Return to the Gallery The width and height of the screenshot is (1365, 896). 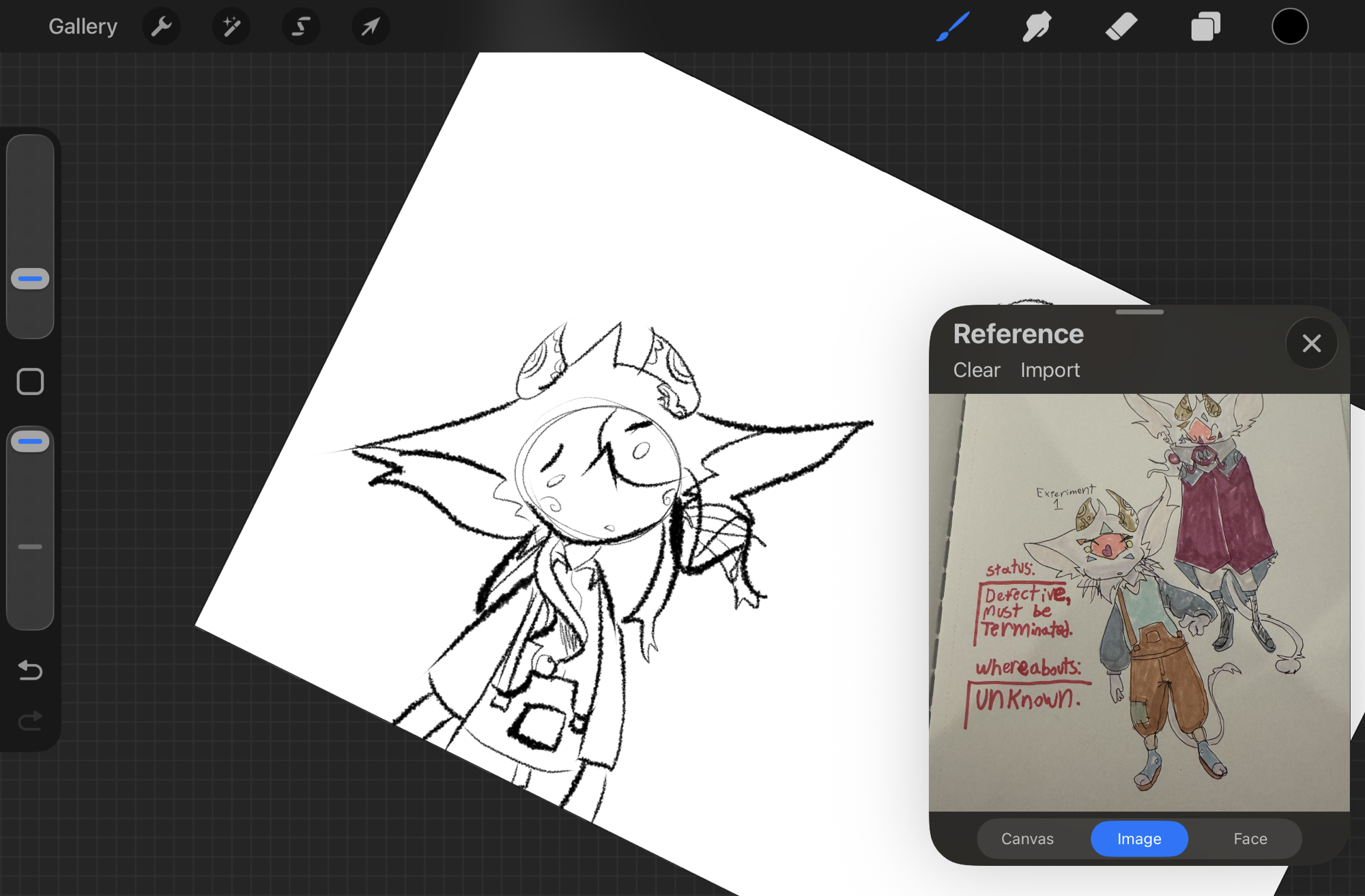pyautogui.click(x=83, y=27)
